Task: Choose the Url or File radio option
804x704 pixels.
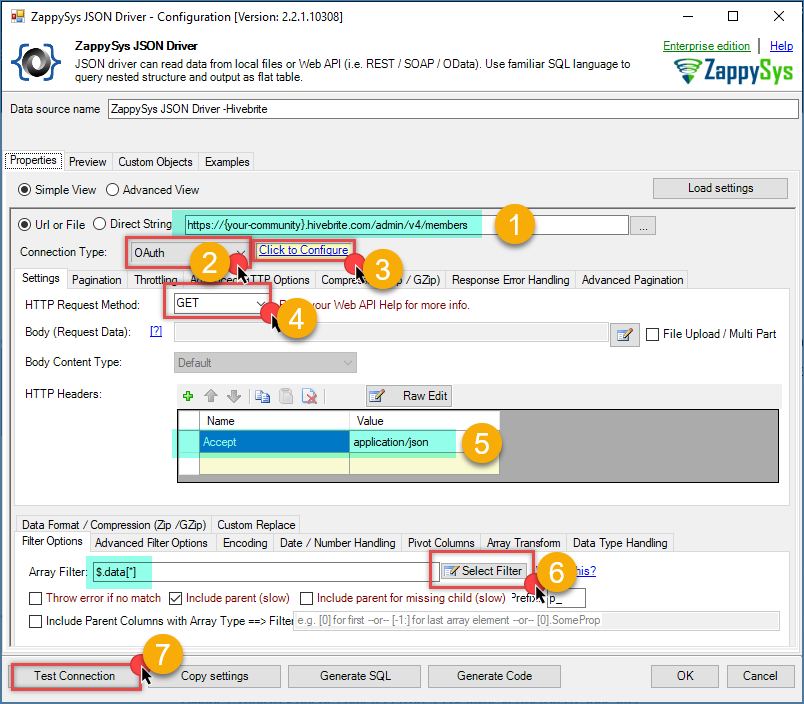Action: [24, 225]
